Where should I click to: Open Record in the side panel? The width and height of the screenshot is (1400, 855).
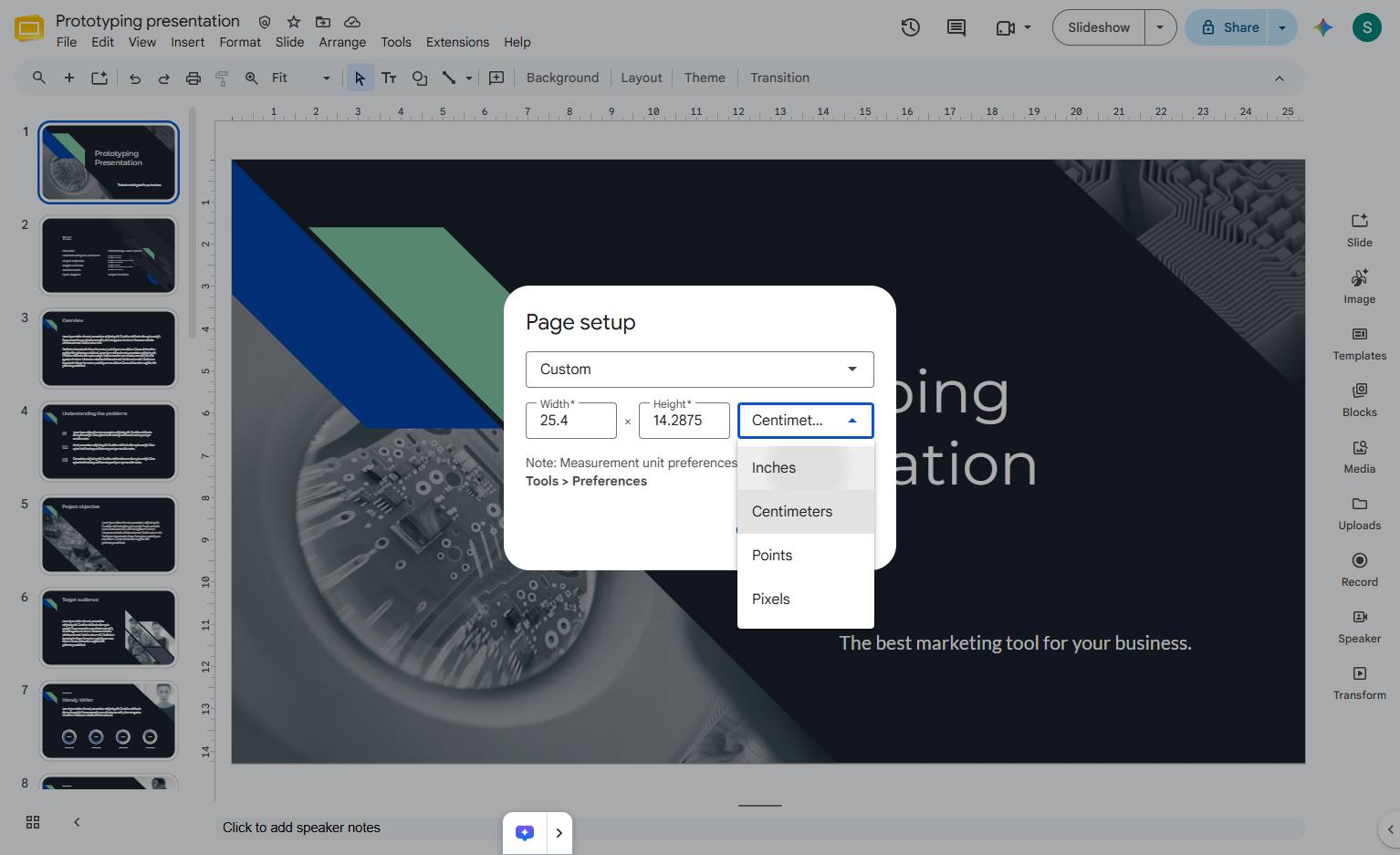(1360, 569)
